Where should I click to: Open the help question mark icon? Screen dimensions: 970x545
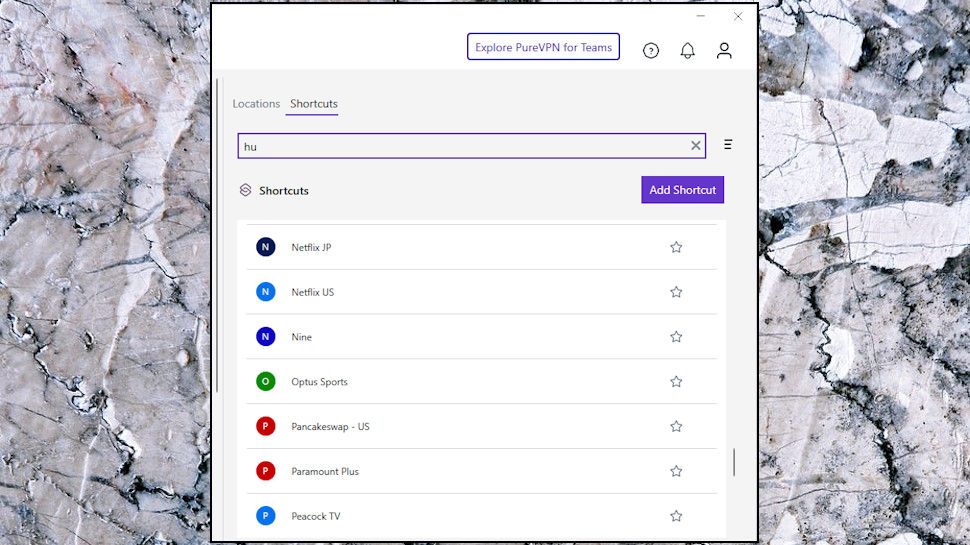651,51
